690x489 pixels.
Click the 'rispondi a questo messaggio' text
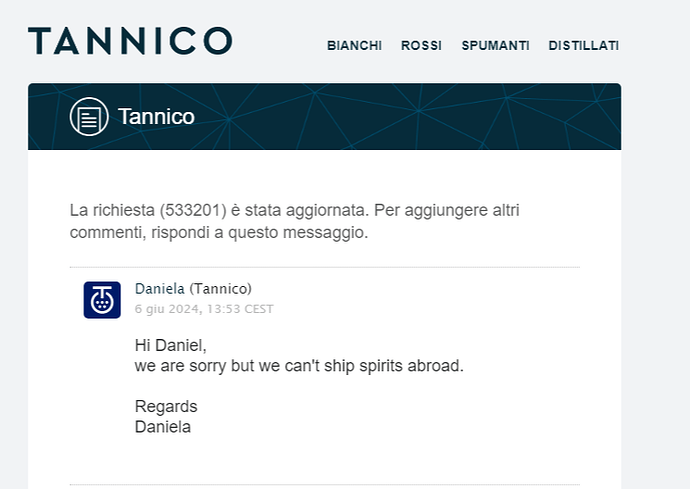pyautogui.click(x=260, y=232)
